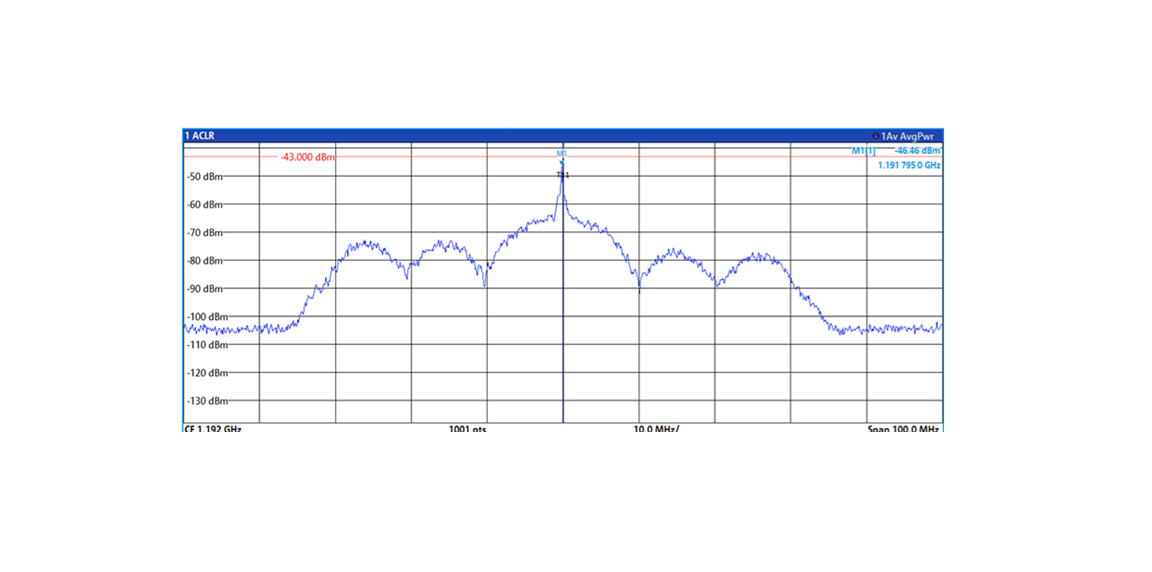Viewport: 1152px width, 572px height.
Task: Select the -43.000 dBm red limit label
Action: pos(307,157)
